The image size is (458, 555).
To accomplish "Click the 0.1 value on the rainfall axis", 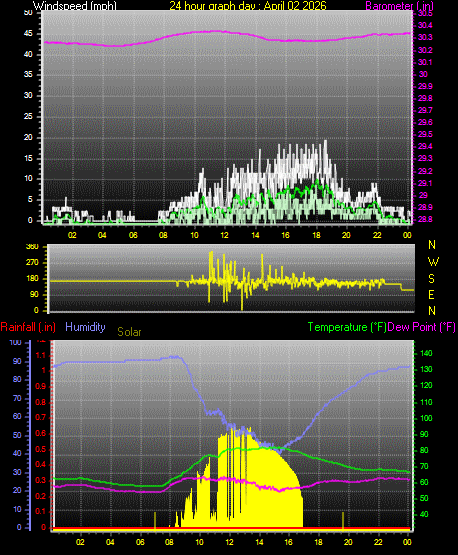I will (41, 511).
